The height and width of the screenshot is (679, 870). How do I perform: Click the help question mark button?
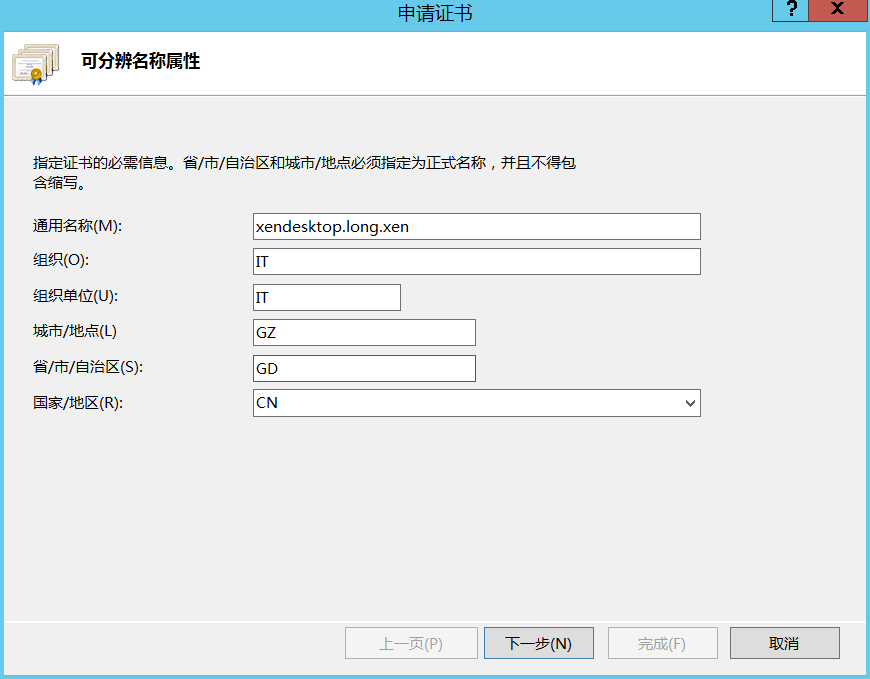(x=791, y=9)
